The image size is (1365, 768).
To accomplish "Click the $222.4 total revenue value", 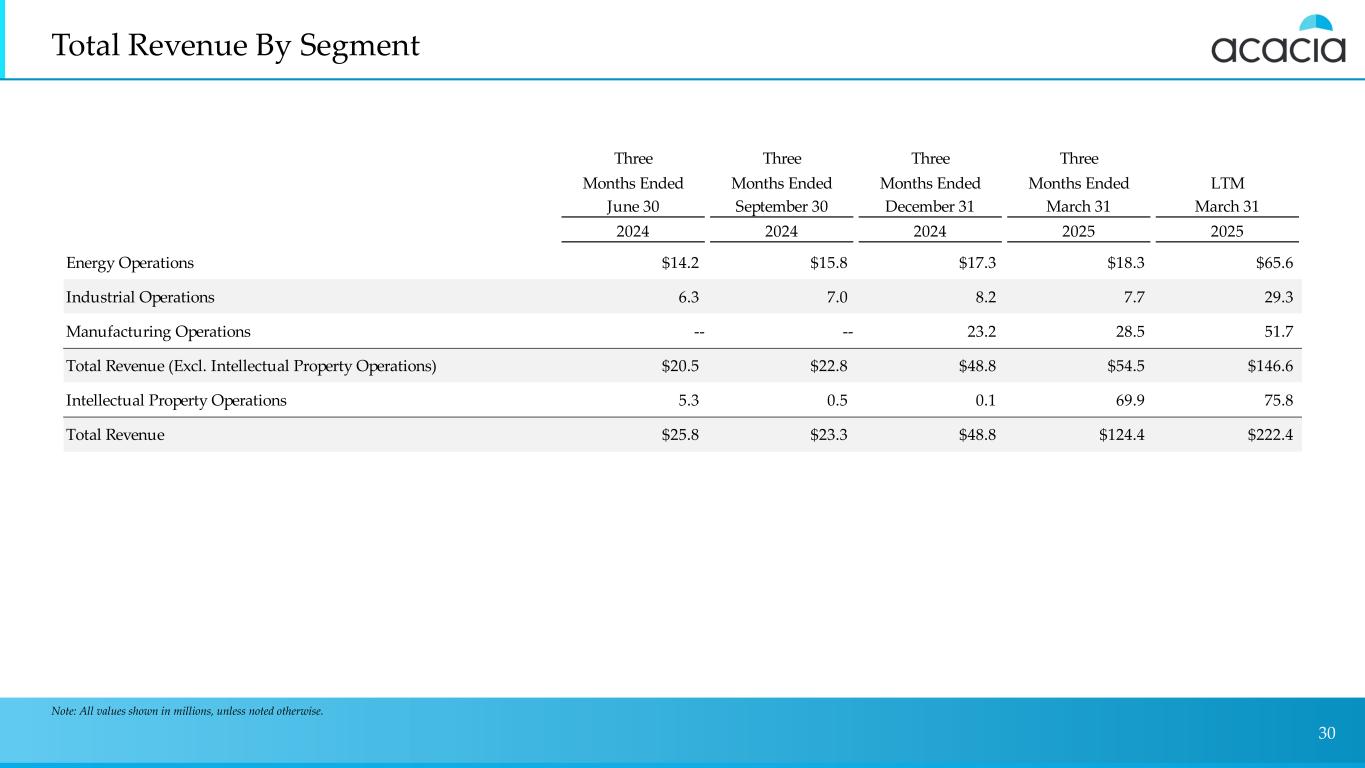I will point(1268,435).
